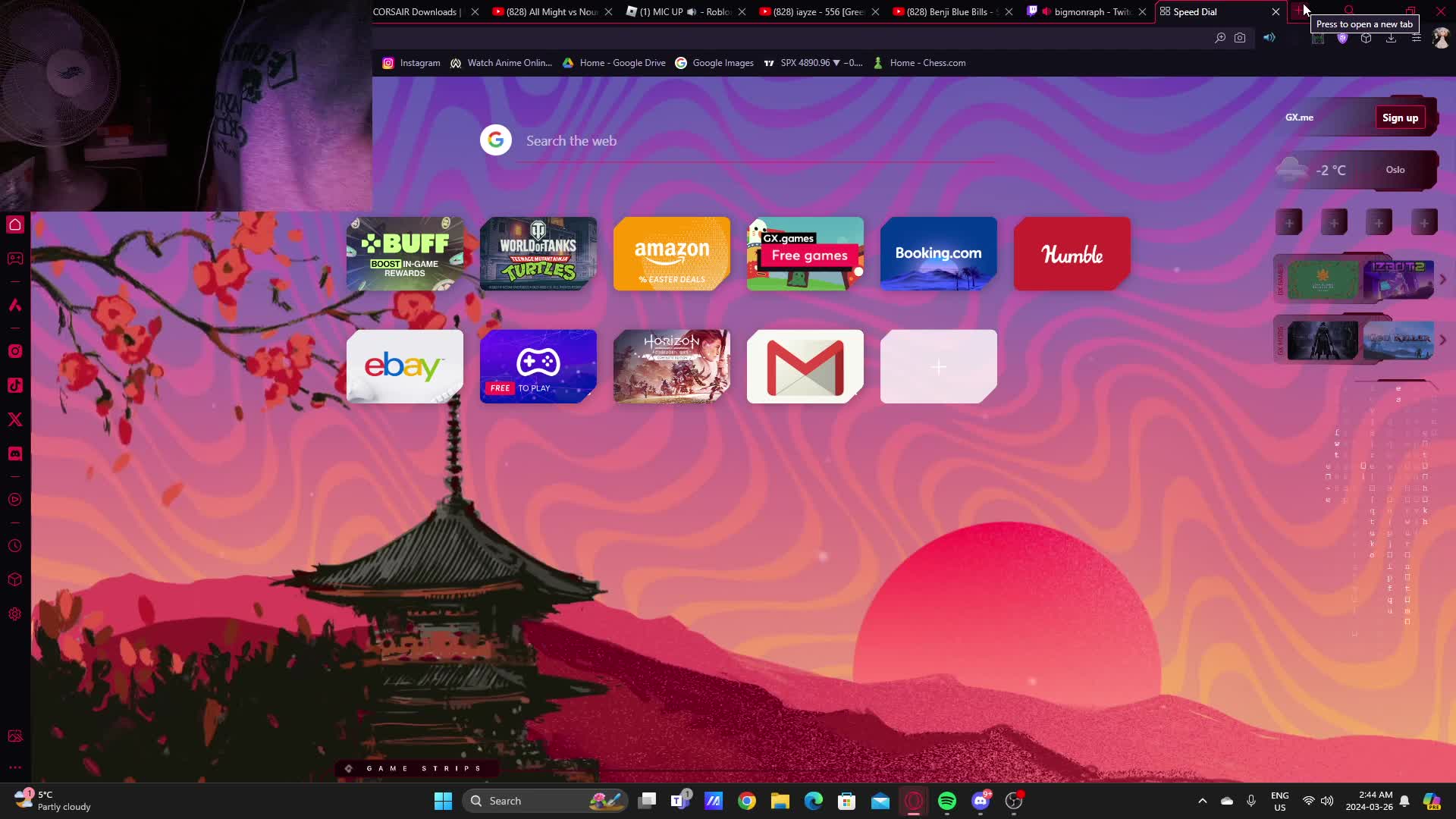The height and width of the screenshot is (819, 1456).
Task: Click the blue speaker audio icon
Action: tap(1269, 37)
